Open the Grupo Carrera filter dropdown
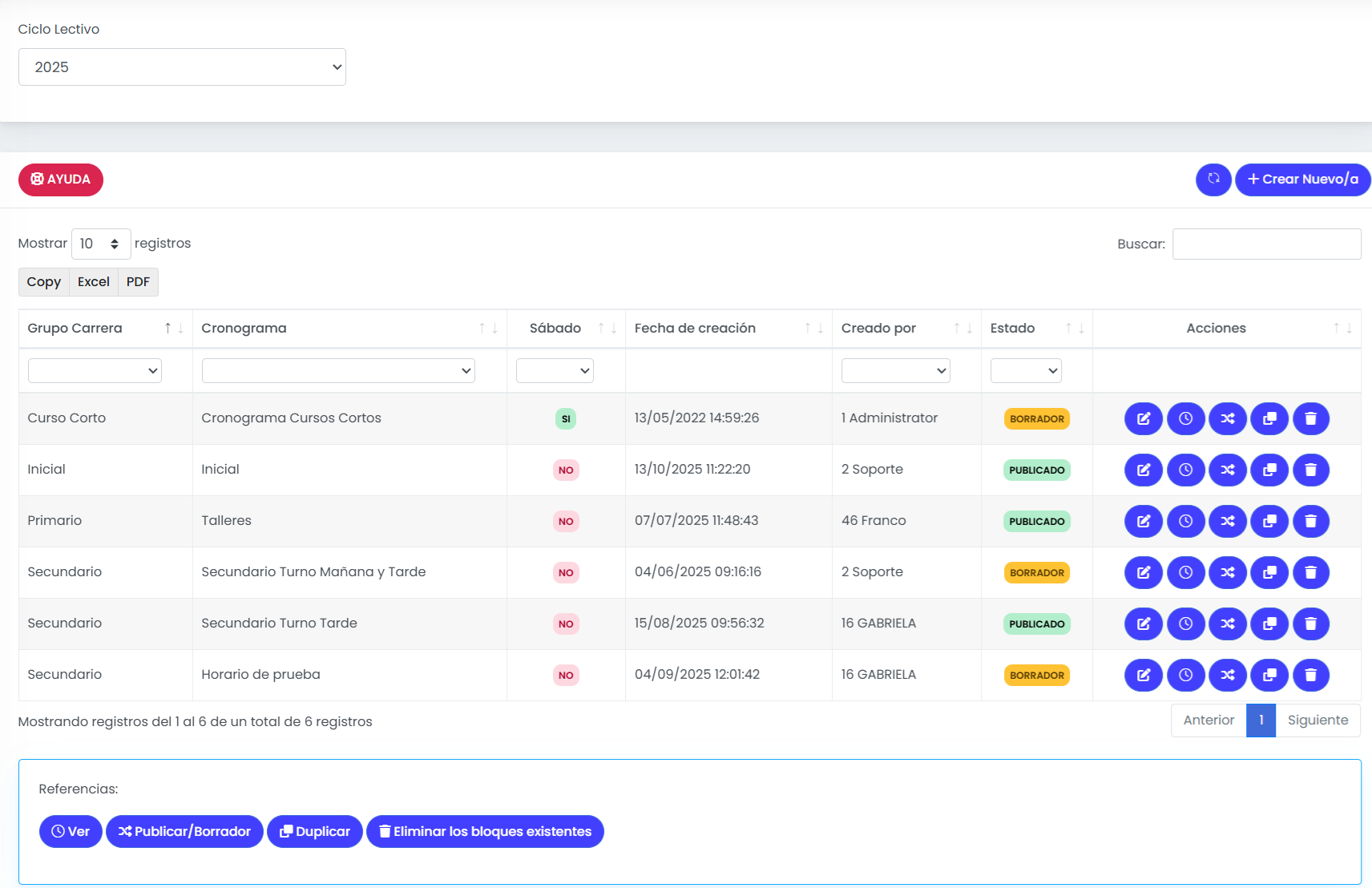The height and width of the screenshot is (888, 1372). point(95,370)
